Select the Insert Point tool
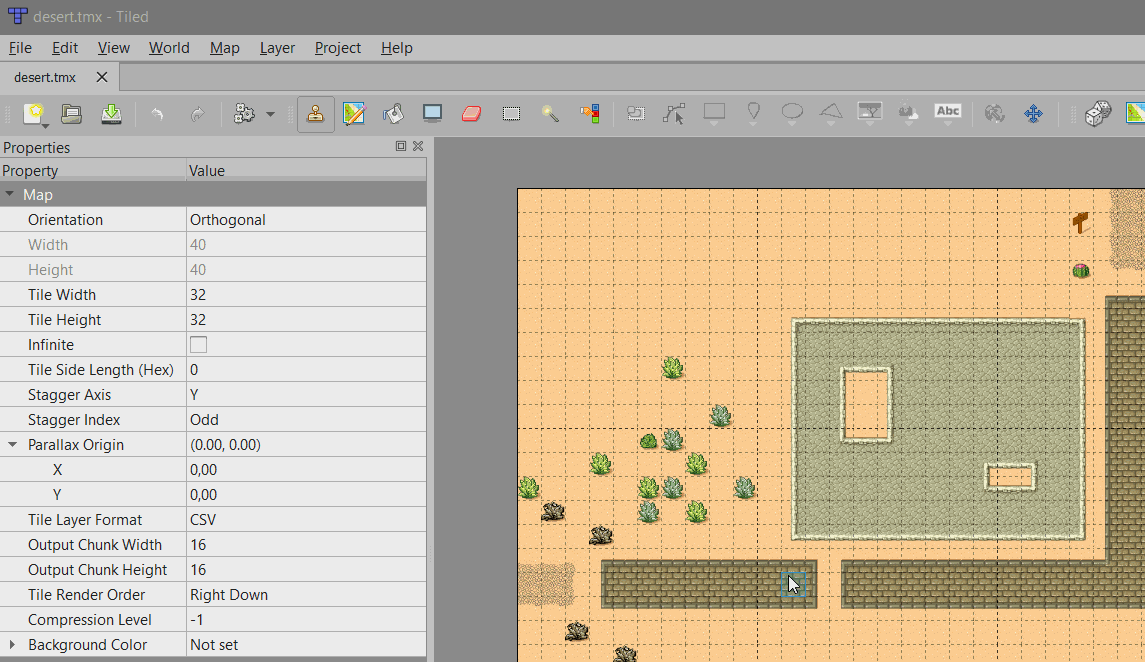Screen dimensions: 1145x662 753,113
